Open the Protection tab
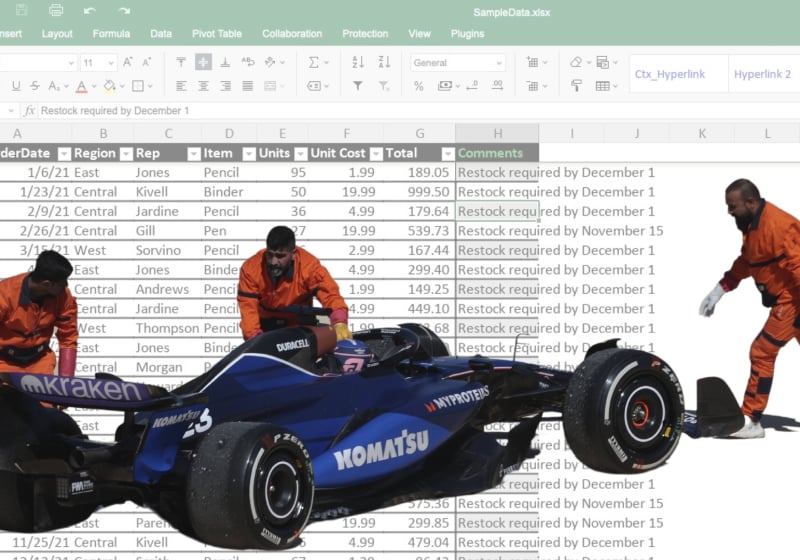The height and width of the screenshot is (560, 800). [x=365, y=34]
